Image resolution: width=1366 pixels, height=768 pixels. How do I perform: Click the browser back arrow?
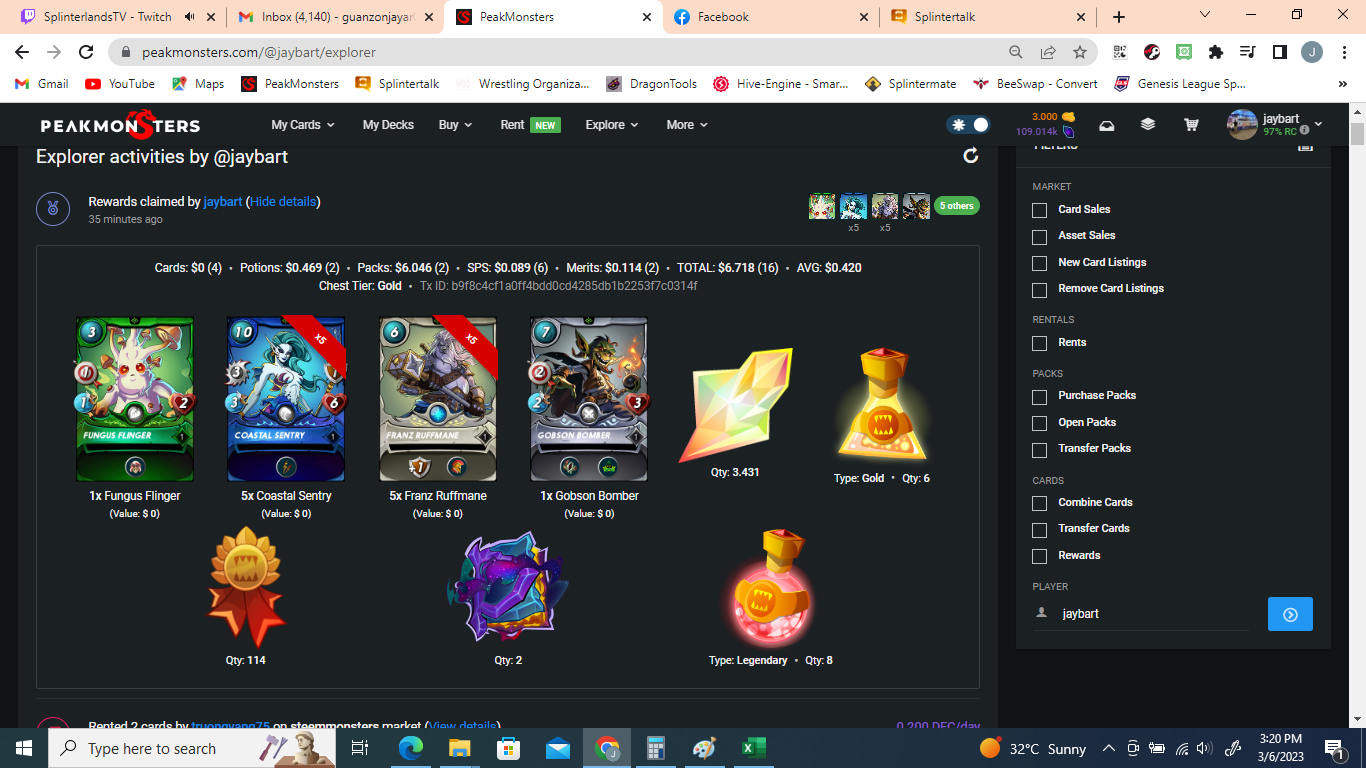[x=22, y=52]
